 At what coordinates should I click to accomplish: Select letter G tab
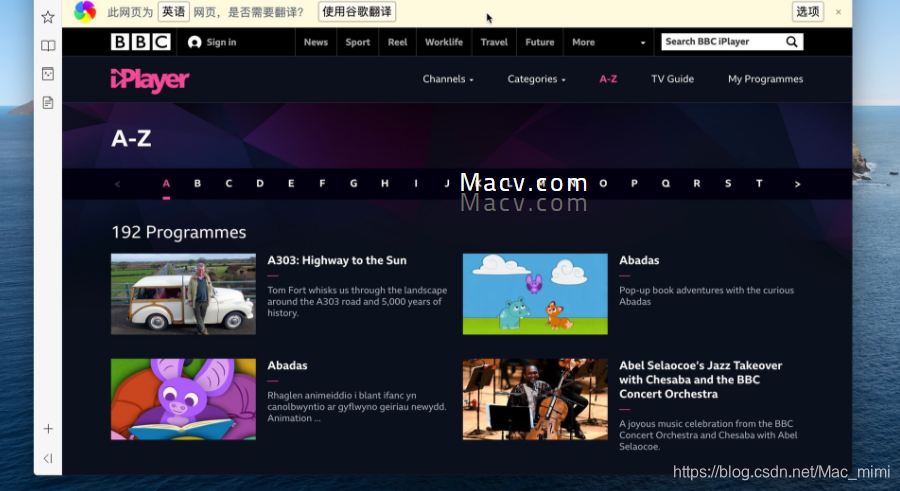(x=354, y=184)
